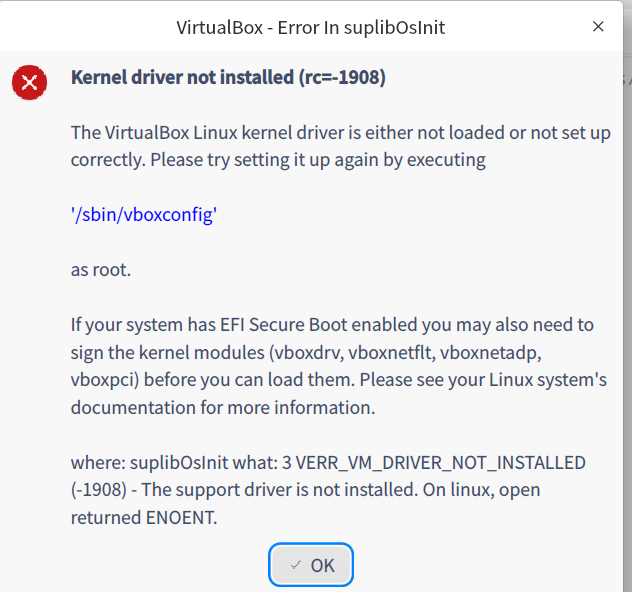
Task: Click the line starting 'The VirtualBox Linux kernel driver'
Action: 340,133
